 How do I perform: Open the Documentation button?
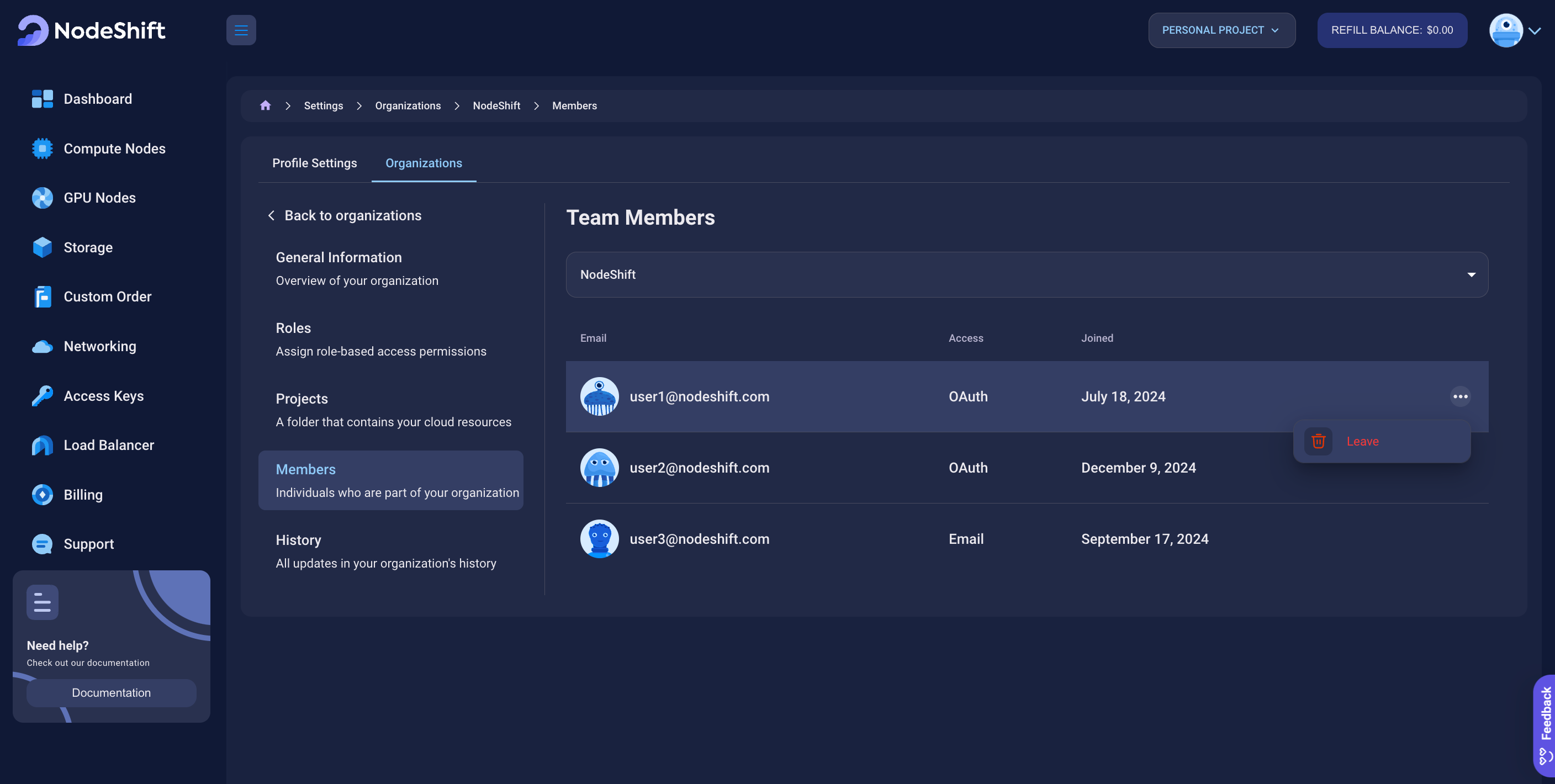point(112,693)
